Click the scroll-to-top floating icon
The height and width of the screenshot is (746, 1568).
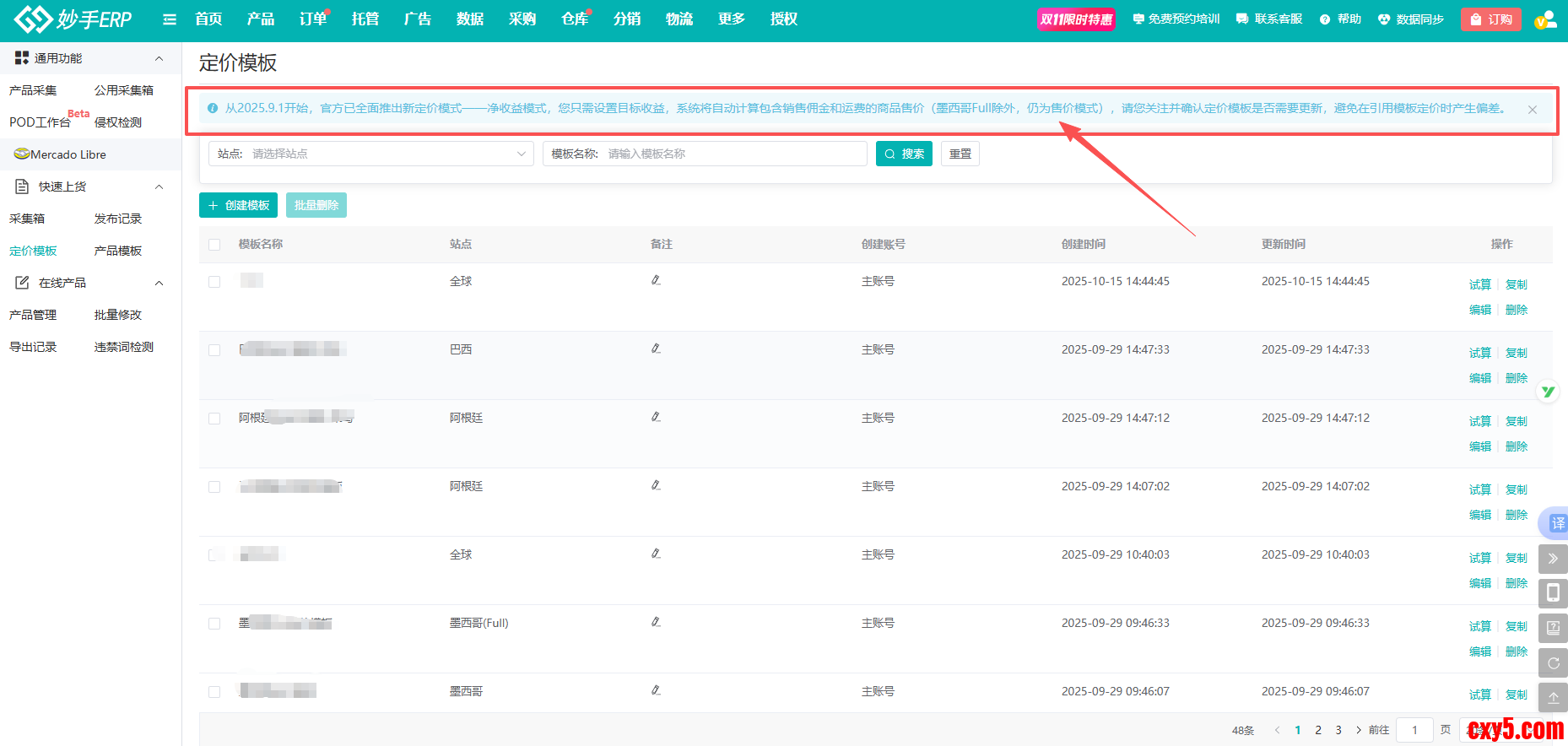click(x=1553, y=698)
